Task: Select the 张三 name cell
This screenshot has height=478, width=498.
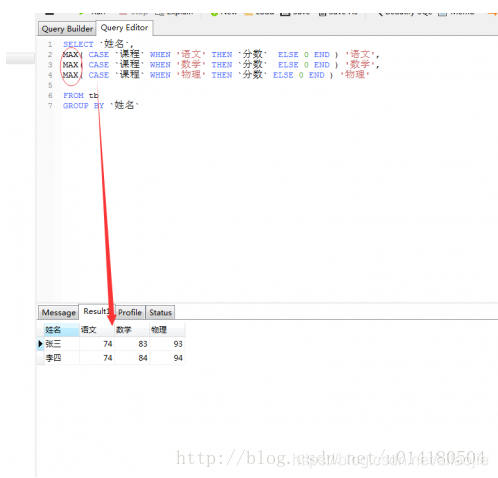Action: (61, 344)
